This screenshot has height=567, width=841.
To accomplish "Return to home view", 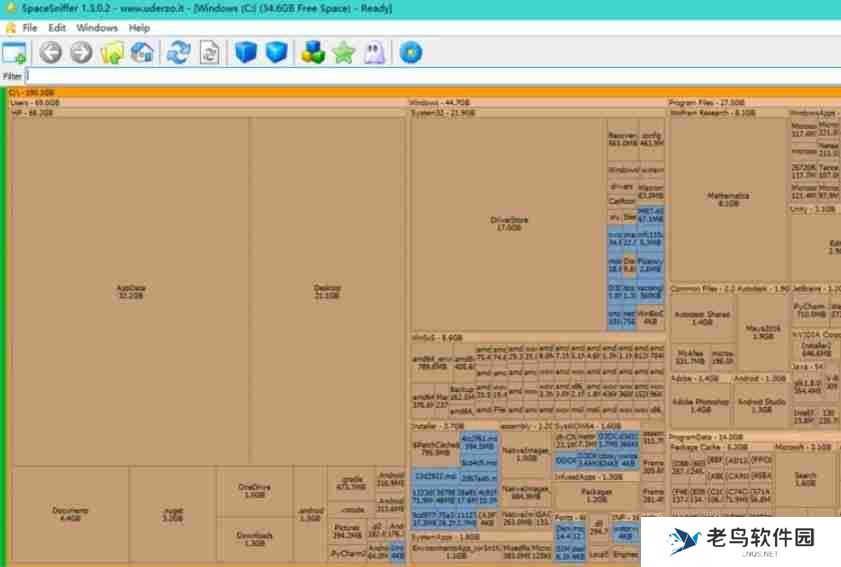I will point(143,53).
